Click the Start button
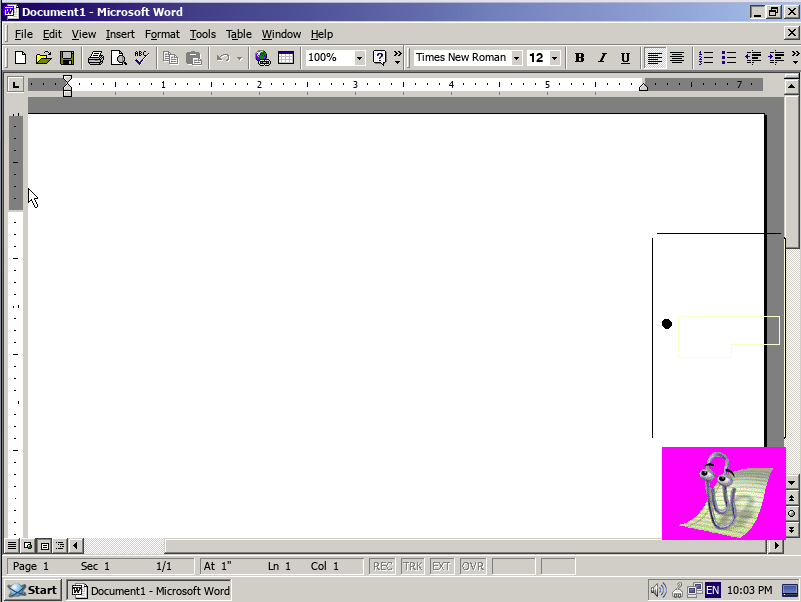Viewport: 801px width, 602px height. 33,590
